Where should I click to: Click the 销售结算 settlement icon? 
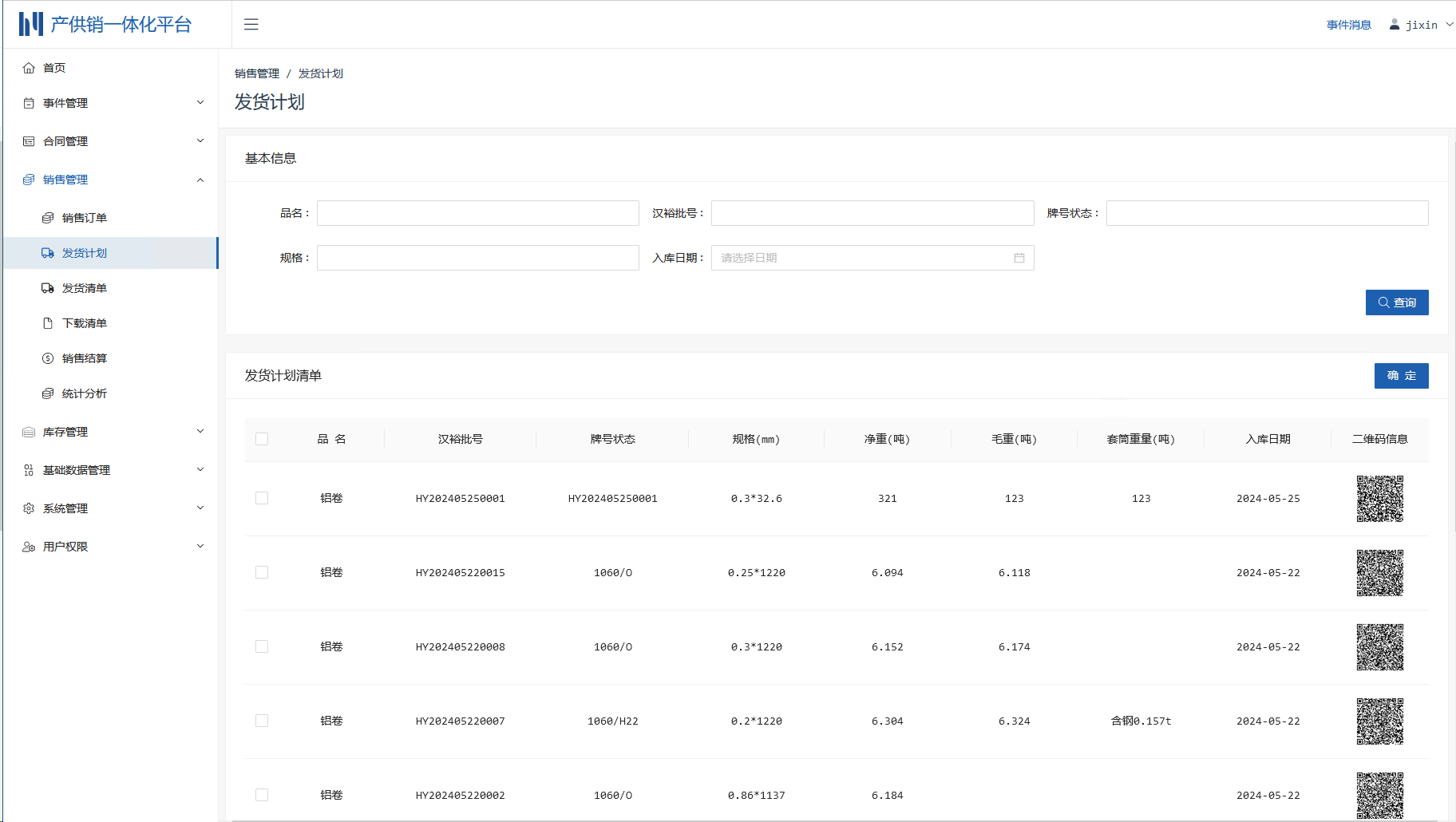point(49,358)
